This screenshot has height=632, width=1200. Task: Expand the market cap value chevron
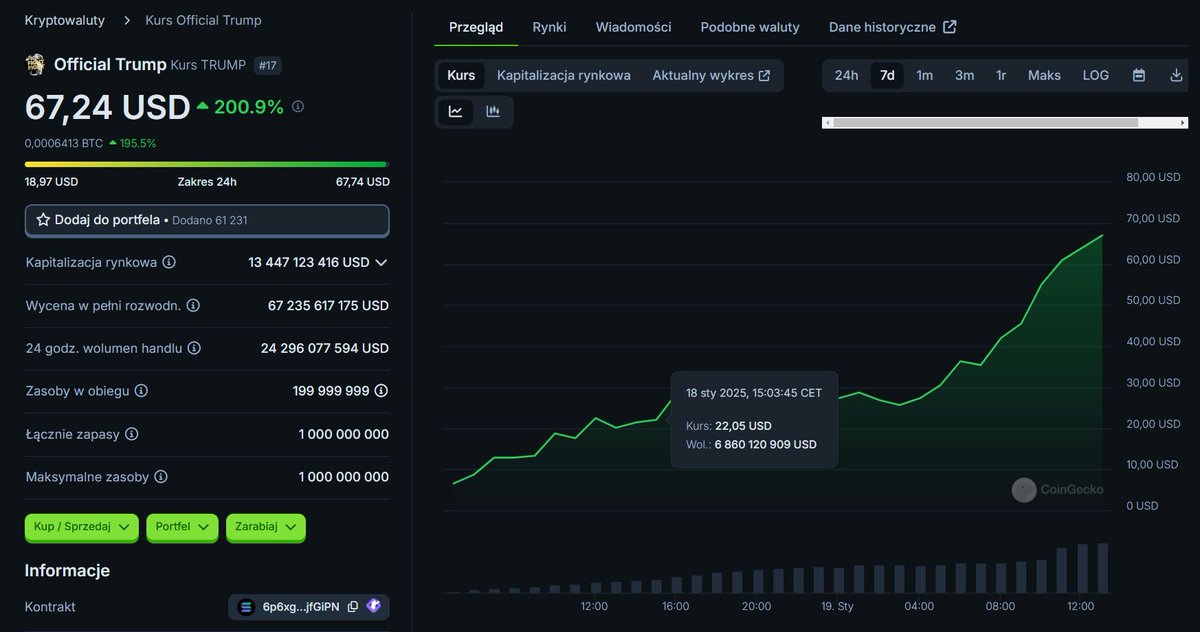click(381, 262)
